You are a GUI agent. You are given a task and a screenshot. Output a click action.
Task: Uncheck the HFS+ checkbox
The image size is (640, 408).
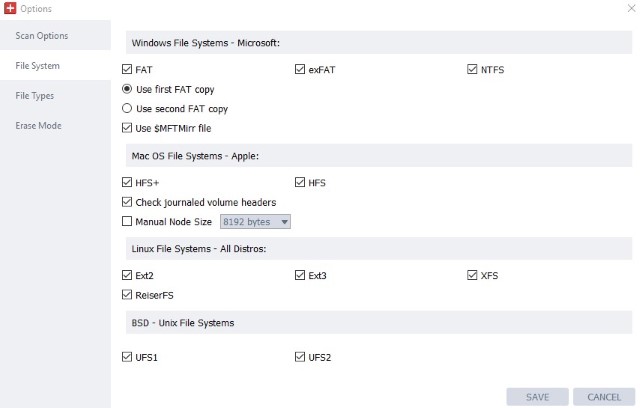(126, 183)
